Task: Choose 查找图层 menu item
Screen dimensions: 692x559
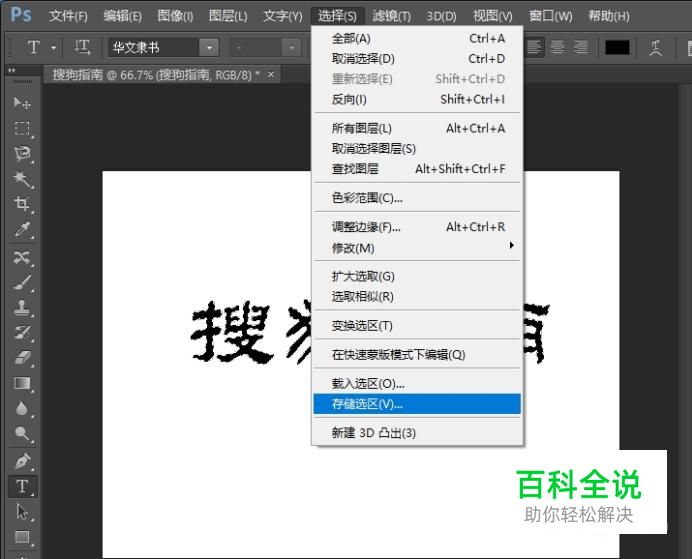Action: click(417, 169)
